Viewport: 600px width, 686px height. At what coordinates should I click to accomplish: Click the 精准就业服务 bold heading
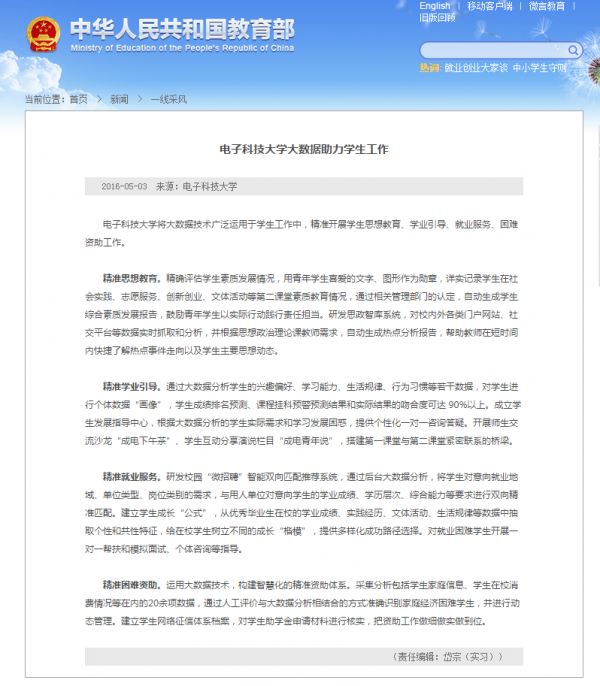(x=129, y=475)
